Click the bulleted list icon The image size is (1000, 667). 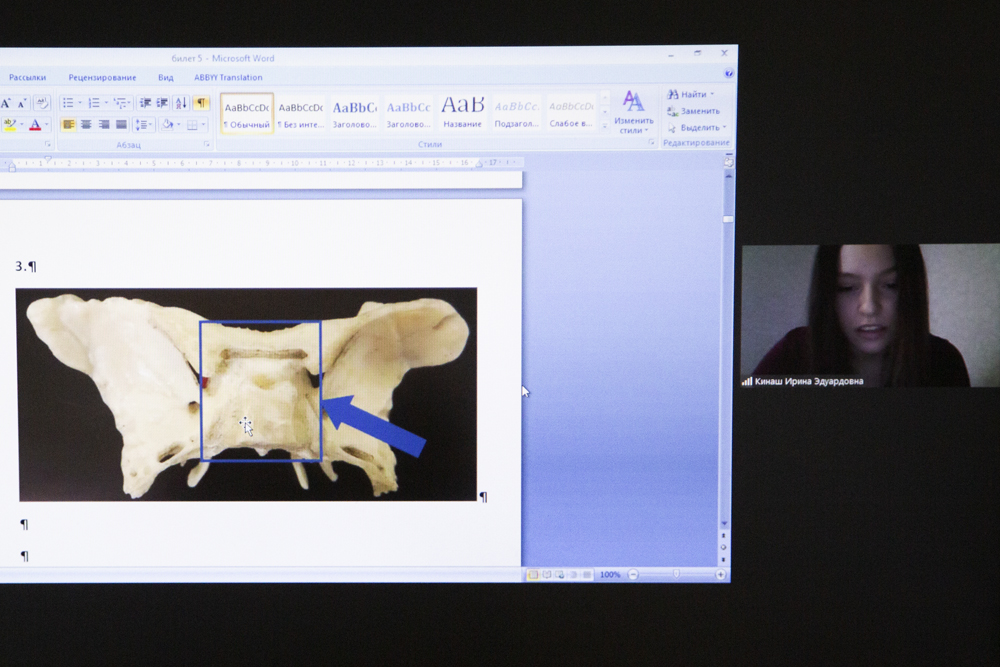(67, 103)
